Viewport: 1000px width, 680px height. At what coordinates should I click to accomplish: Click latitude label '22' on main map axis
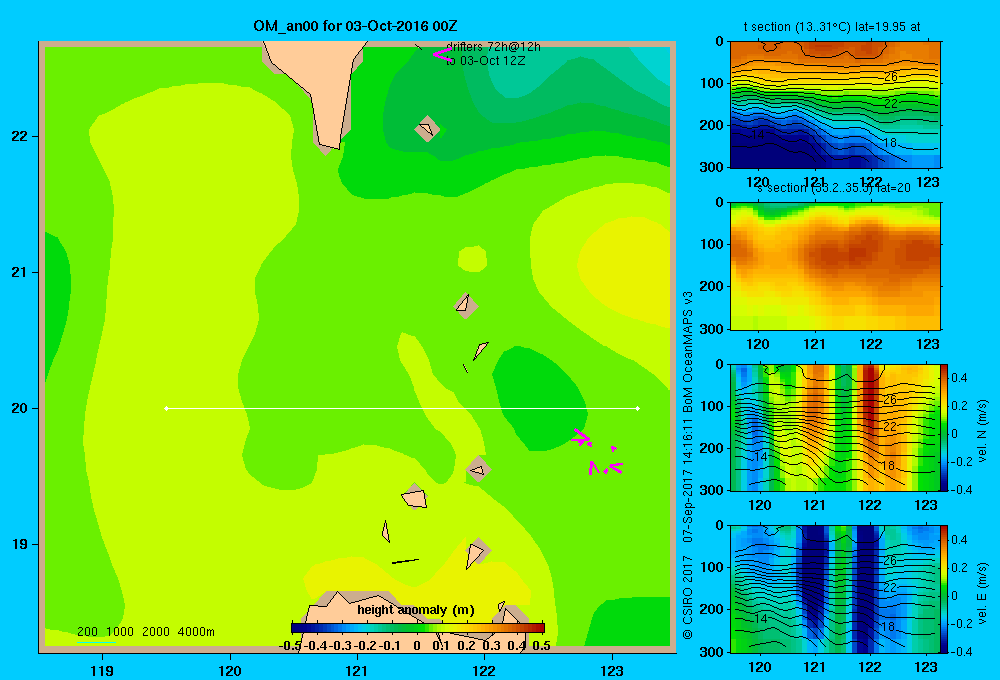[20, 136]
